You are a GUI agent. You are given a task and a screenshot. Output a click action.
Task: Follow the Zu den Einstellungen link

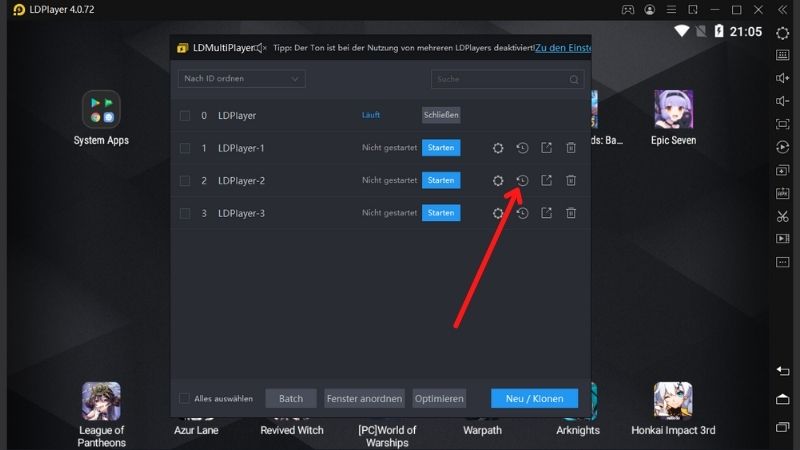563,48
